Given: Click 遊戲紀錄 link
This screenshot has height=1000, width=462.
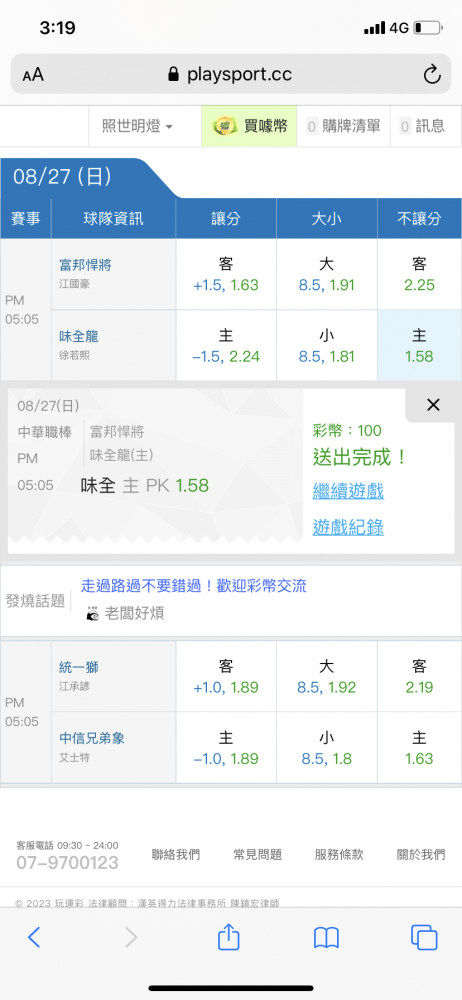Looking at the screenshot, I should [x=348, y=527].
